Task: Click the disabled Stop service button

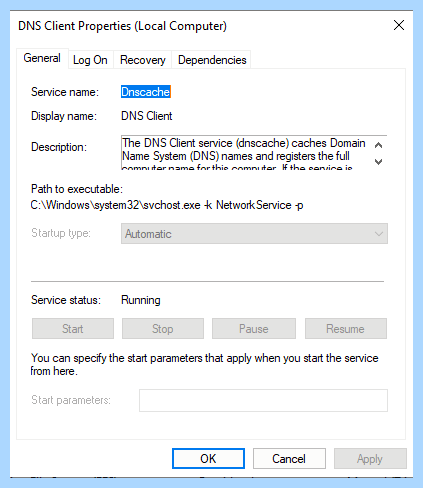Action: [163, 329]
